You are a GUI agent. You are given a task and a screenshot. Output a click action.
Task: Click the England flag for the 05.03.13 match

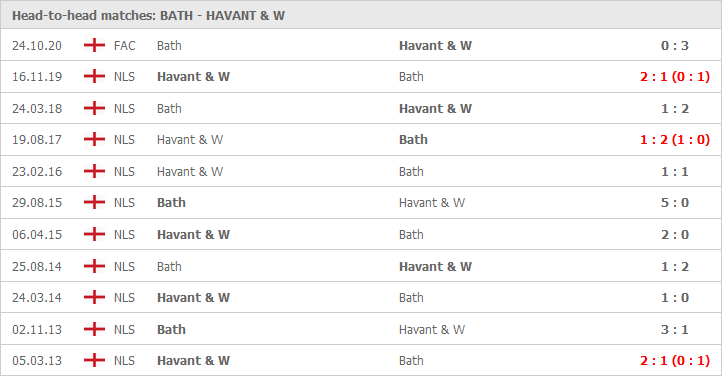pos(94,360)
